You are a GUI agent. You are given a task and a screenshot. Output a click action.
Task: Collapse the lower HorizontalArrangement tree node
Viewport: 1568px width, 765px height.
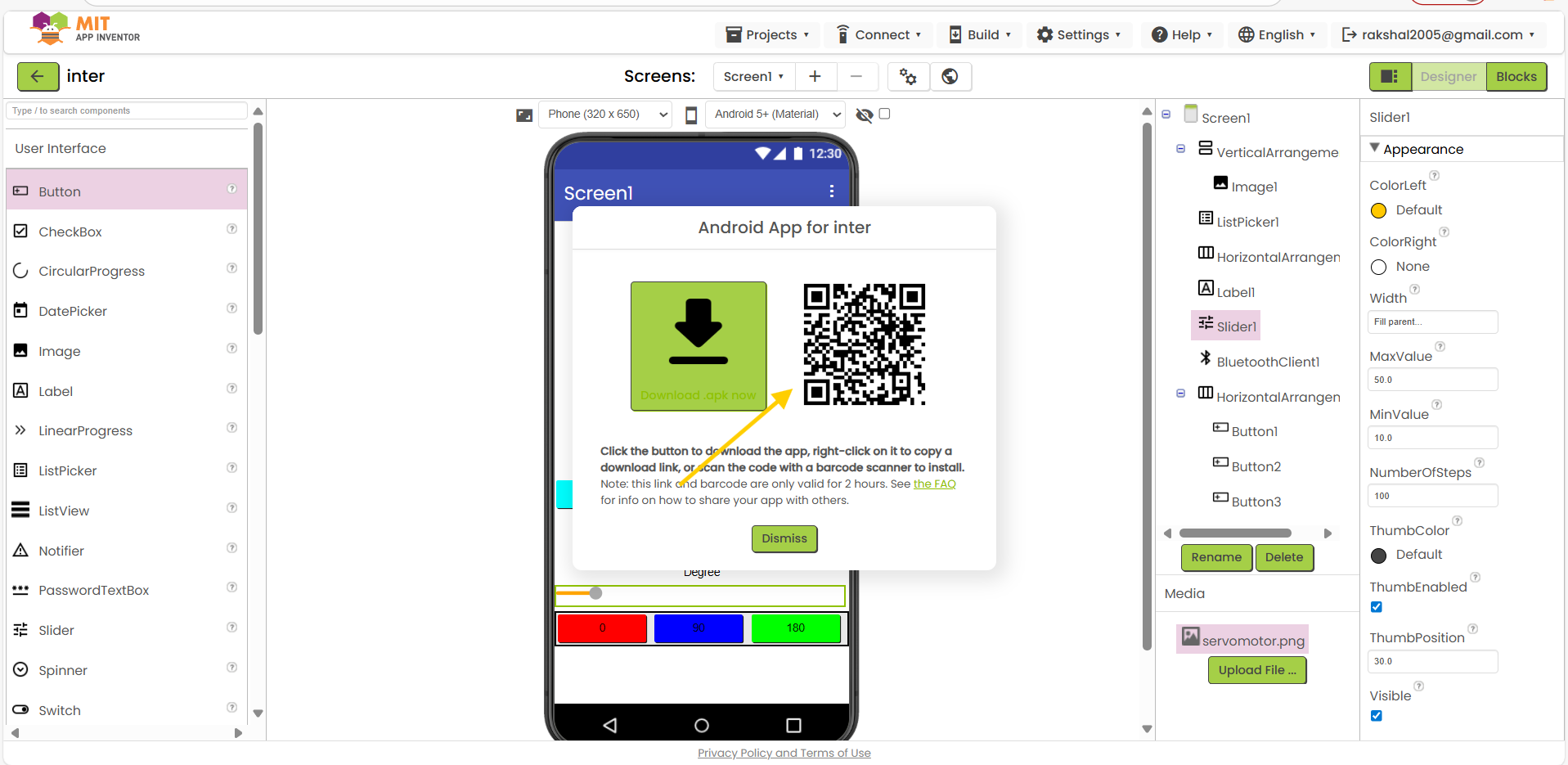[1180, 394]
